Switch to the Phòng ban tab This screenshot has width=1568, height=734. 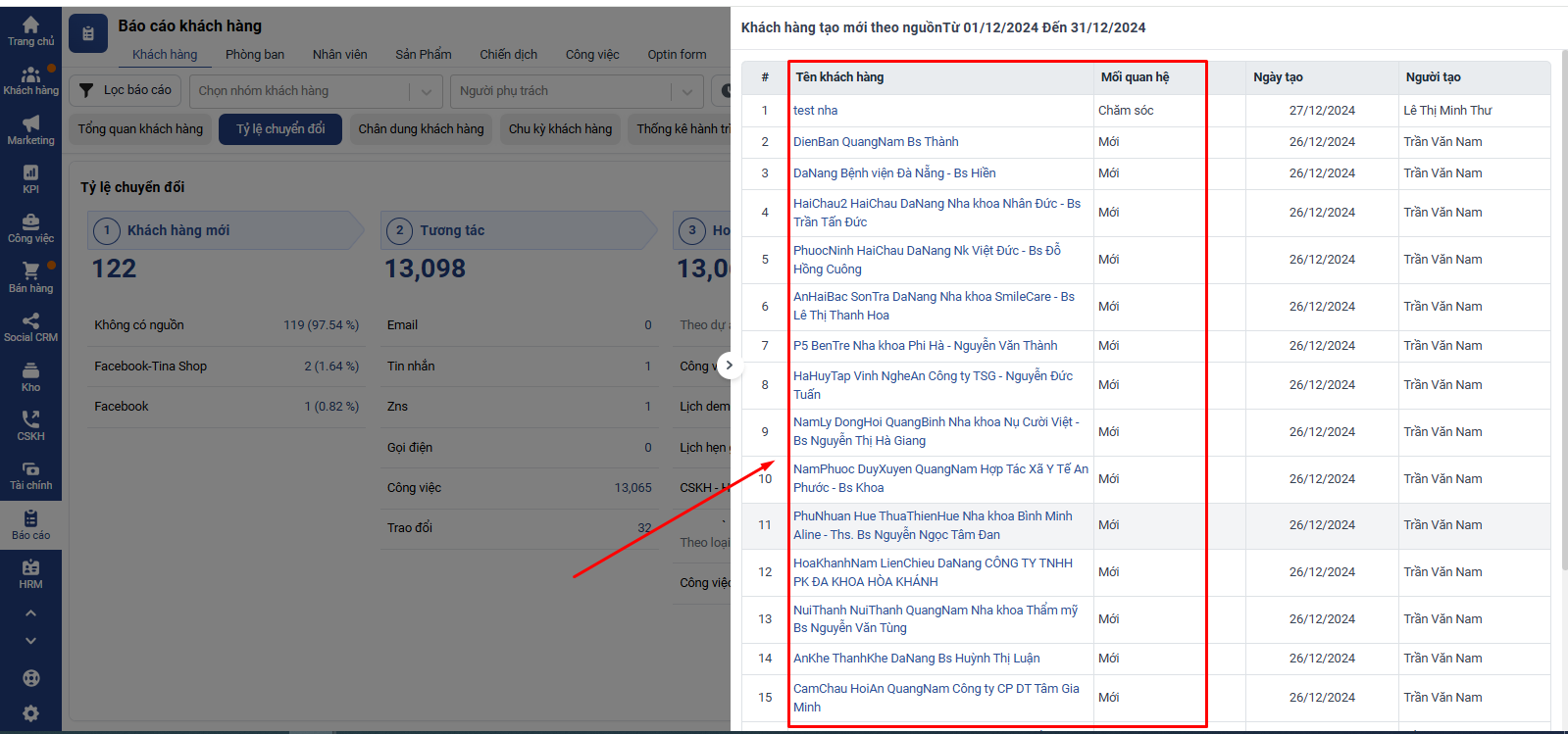click(x=254, y=55)
